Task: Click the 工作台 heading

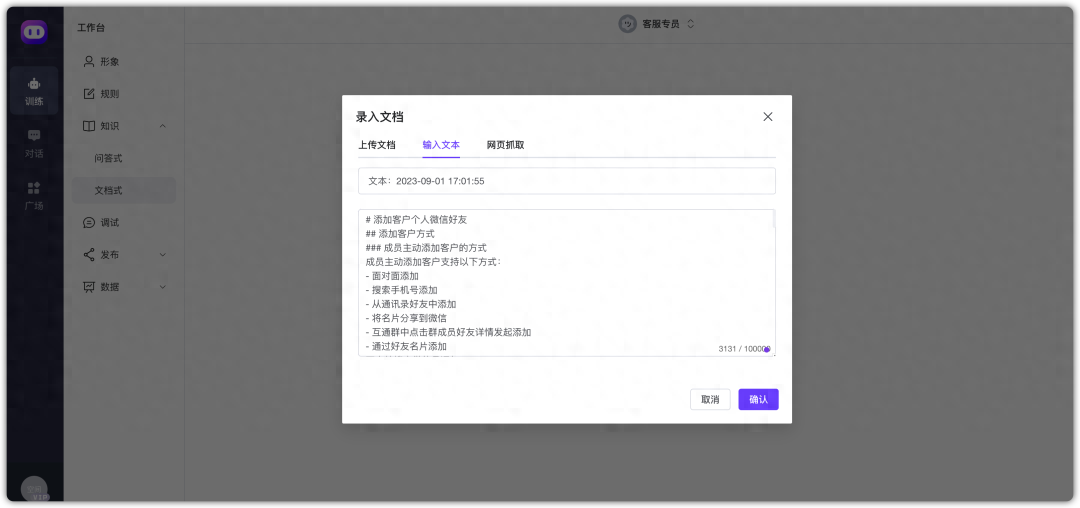Action: coord(91,28)
